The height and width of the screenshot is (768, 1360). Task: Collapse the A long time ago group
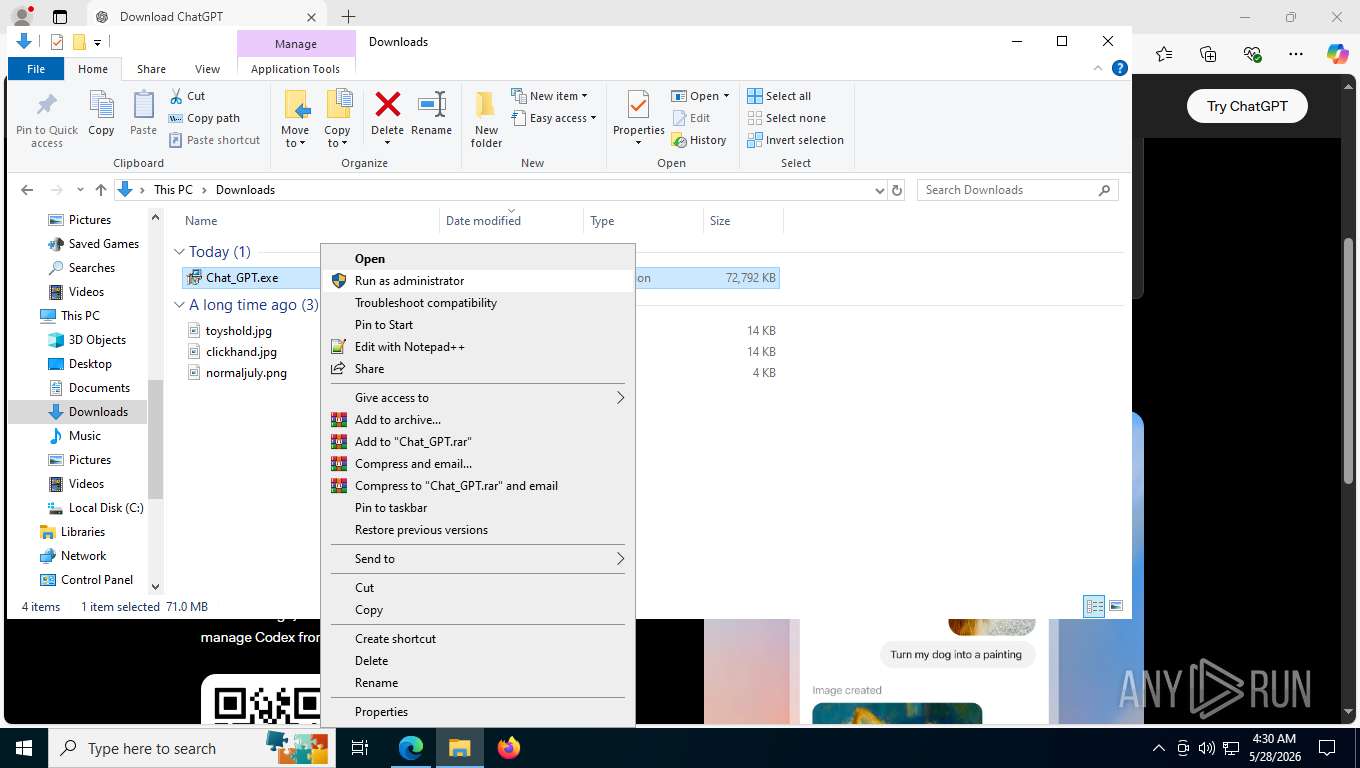click(x=180, y=305)
